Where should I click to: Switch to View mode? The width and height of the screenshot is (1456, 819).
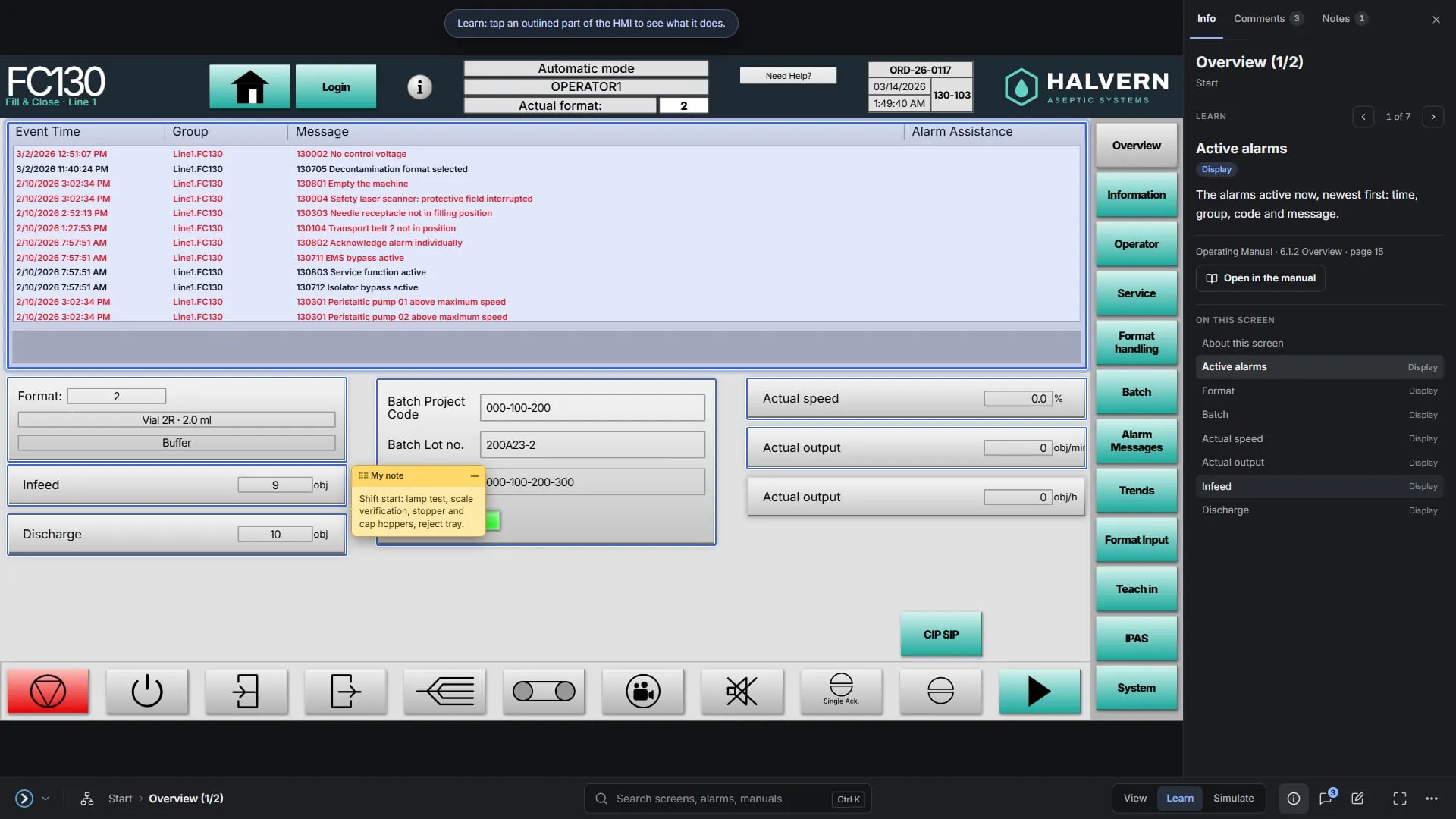(x=1135, y=798)
